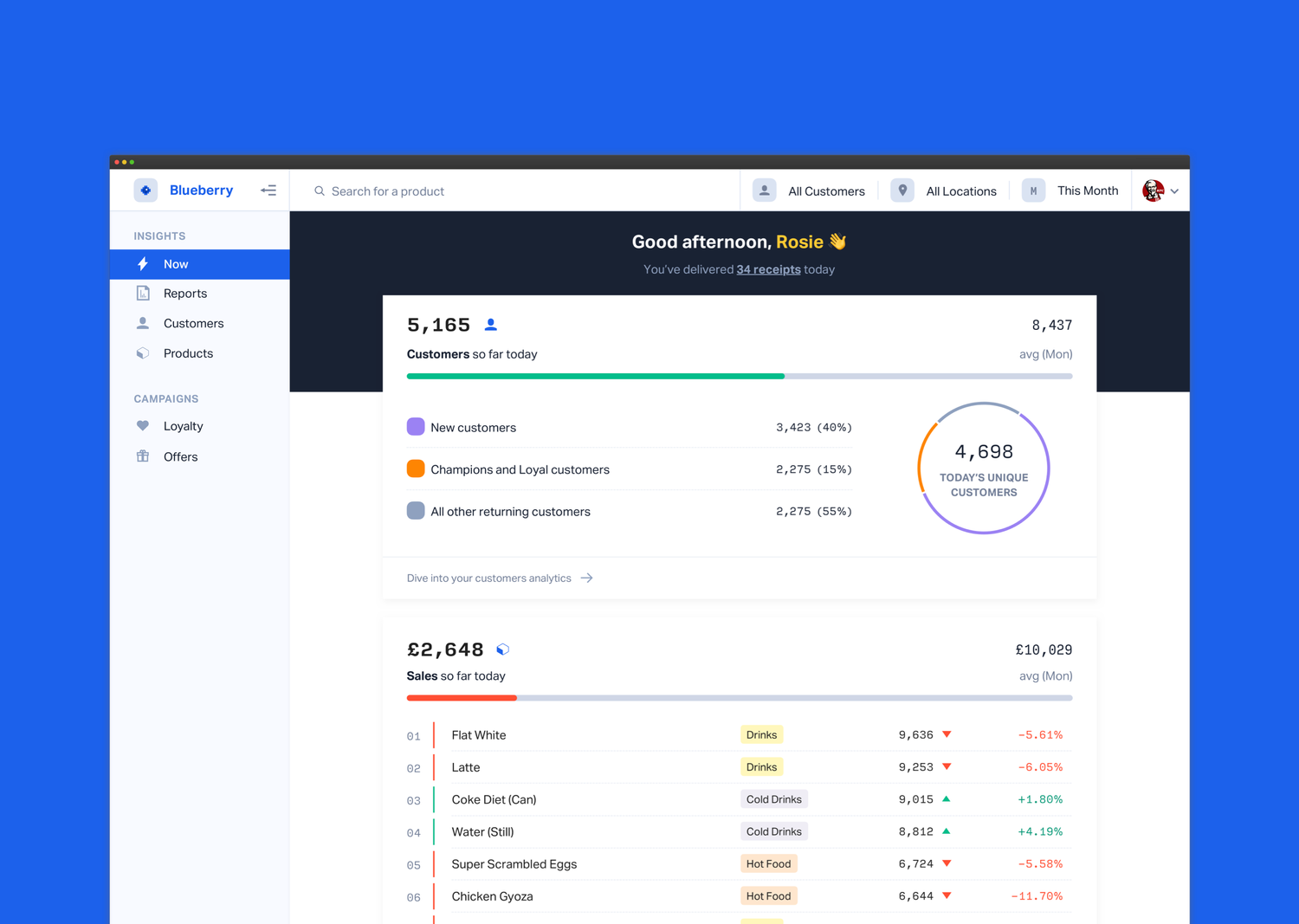Image resolution: width=1299 pixels, height=924 pixels.
Task: Click the arrow after customers analytics link
Action: tap(586, 578)
